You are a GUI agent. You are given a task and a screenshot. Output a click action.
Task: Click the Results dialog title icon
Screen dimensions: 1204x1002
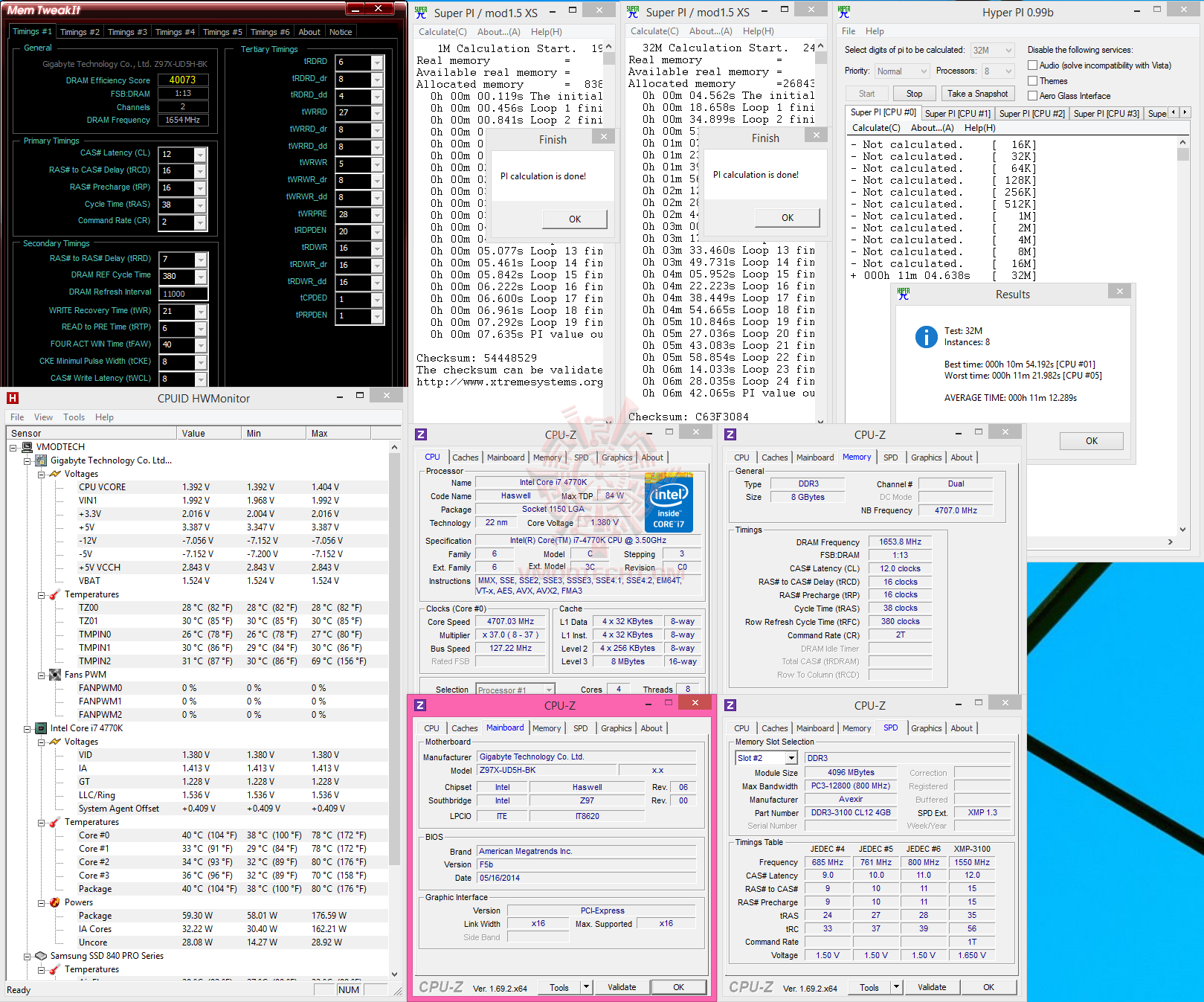tap(904, 294)
